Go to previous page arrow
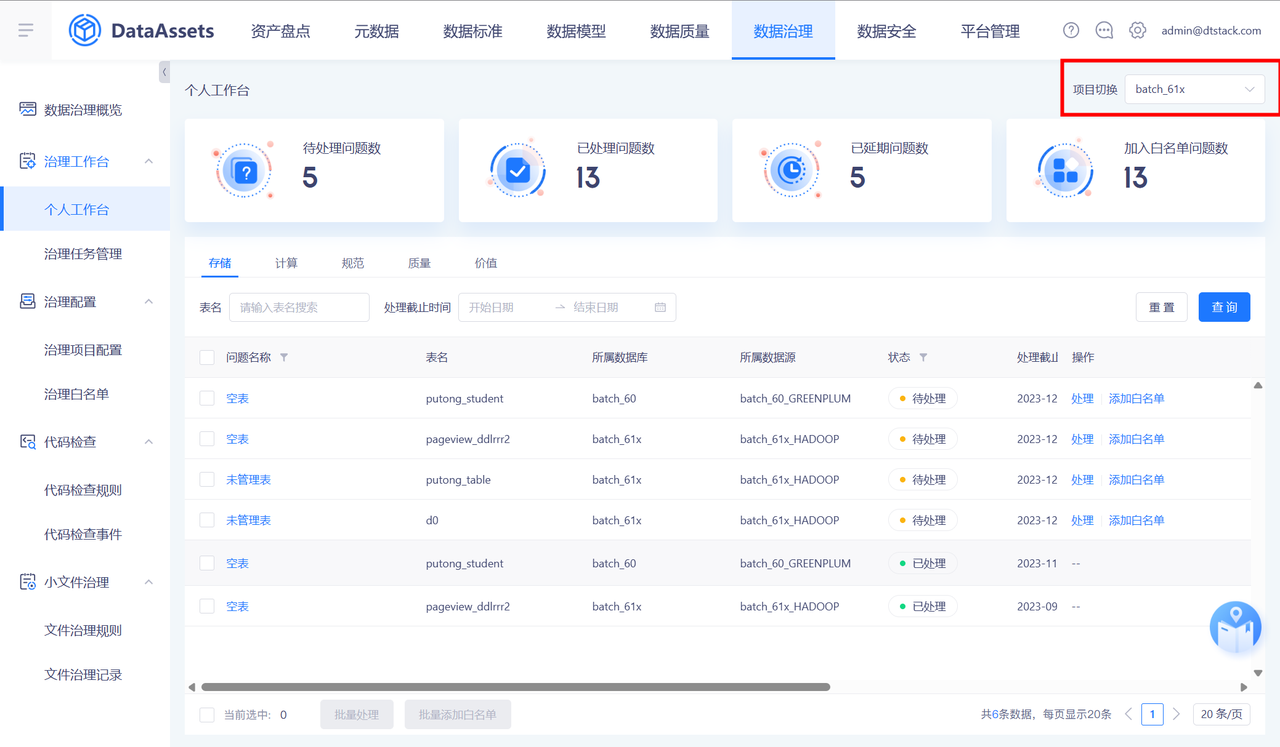1280x747 pixels. tap(1128, 714)
